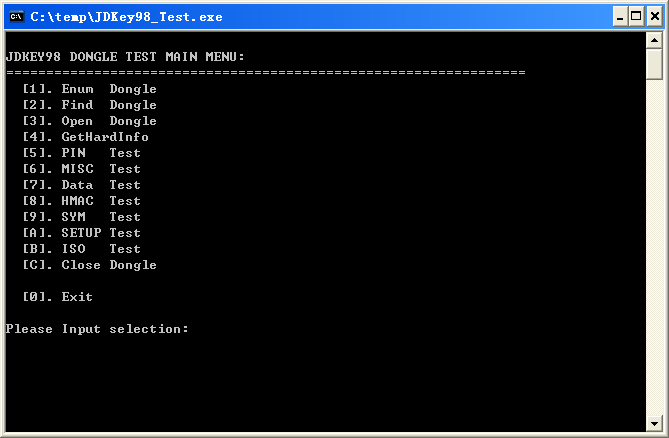Click the PIN Test menu line
Viewport: 669px width, 438px height.
click(x=81, y=153)
